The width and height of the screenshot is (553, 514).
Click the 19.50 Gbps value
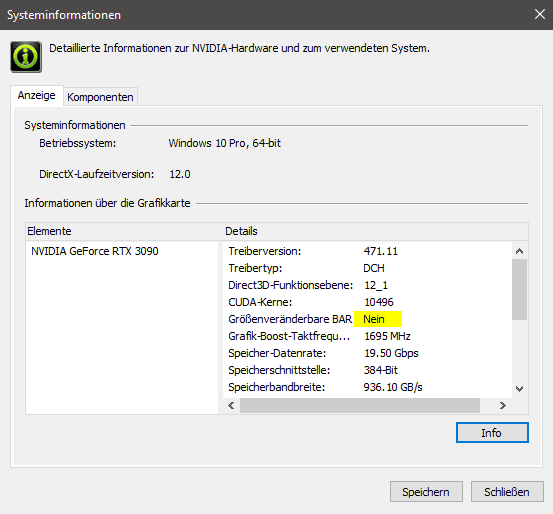tap(391, 353)
